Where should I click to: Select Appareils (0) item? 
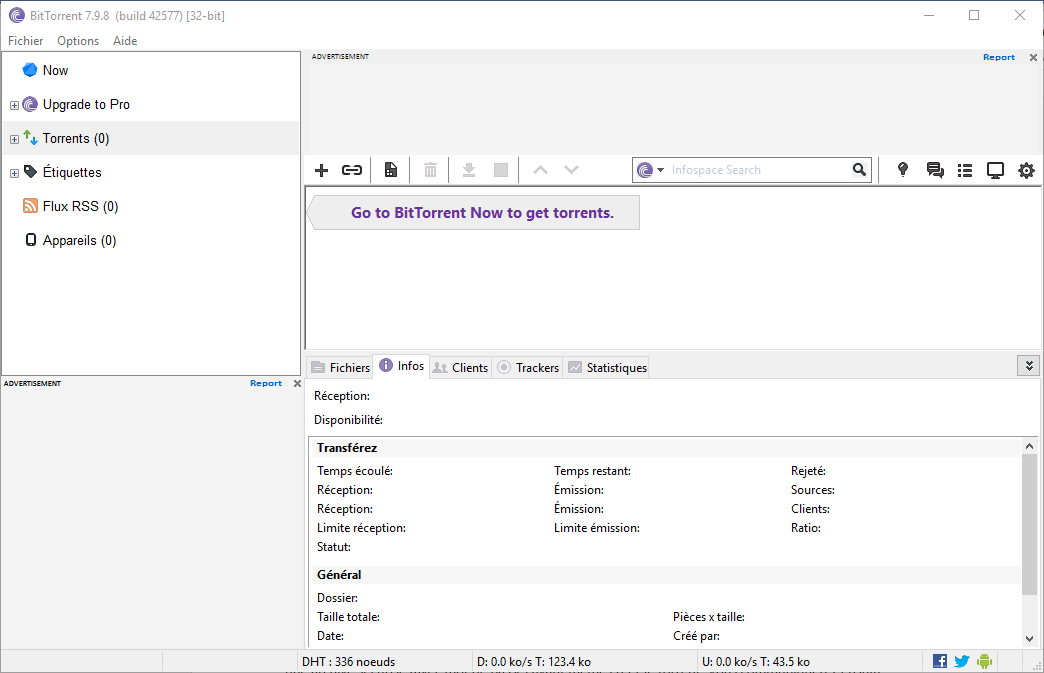click(x=151, y=240)
